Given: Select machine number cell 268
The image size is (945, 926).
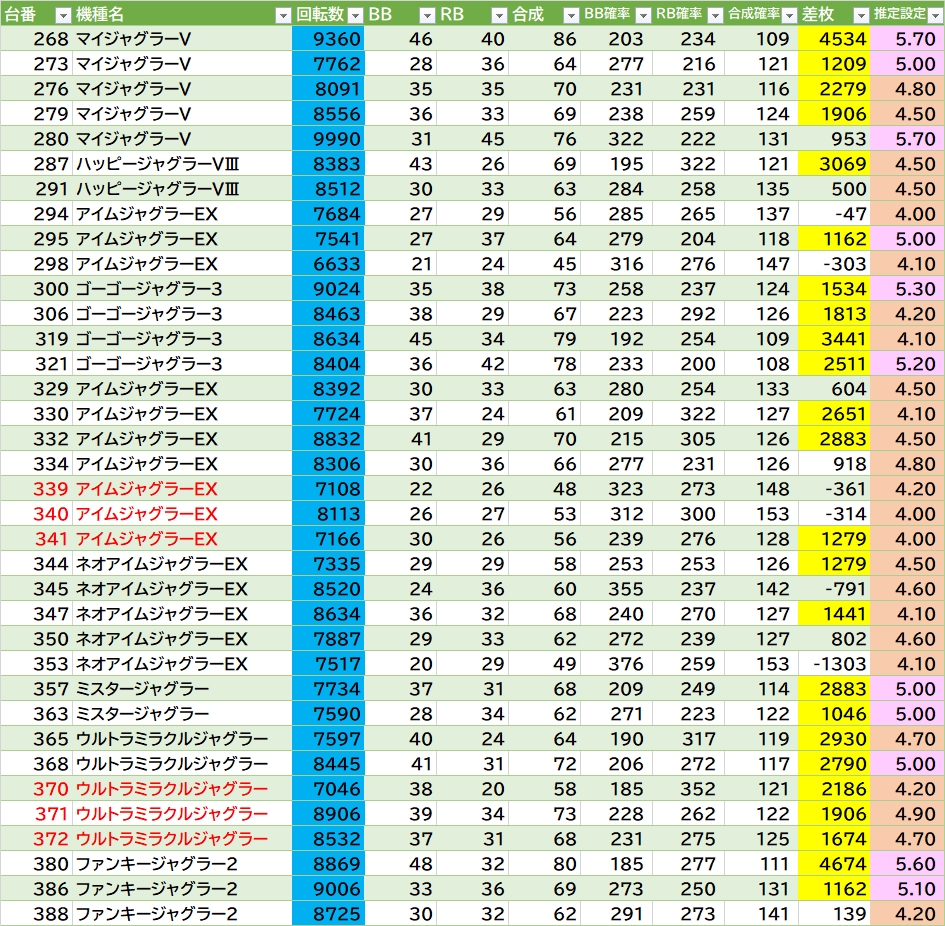Looking at the screenshot, I should (36, 39).
